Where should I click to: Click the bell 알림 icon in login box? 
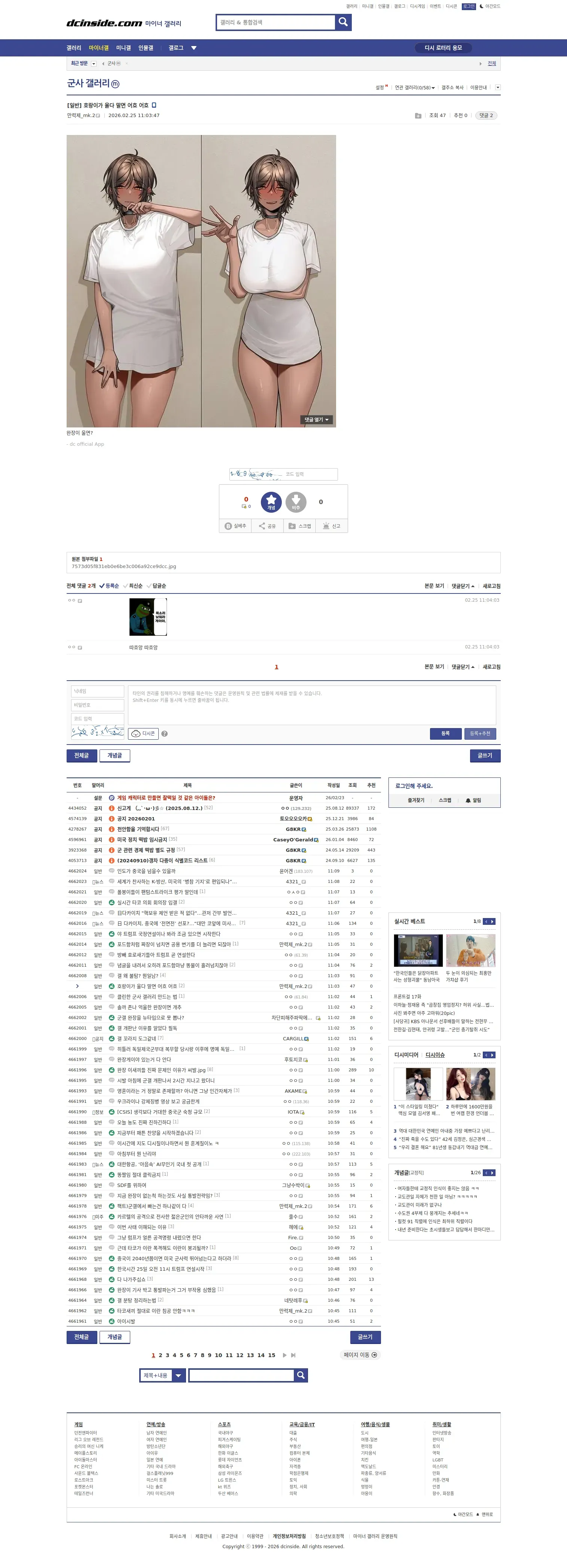tap(468, 800)
